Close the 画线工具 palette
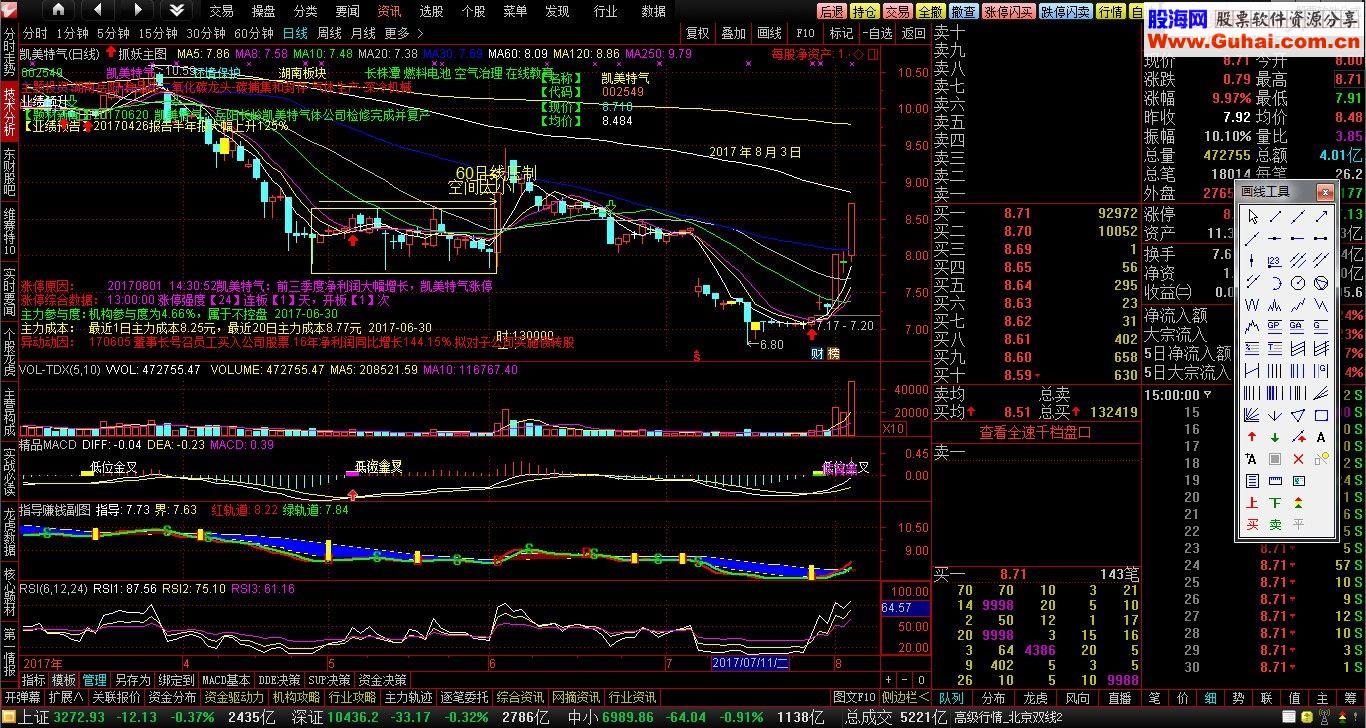The width and height of the screenshot is (1366, 728). point(1325,192)
